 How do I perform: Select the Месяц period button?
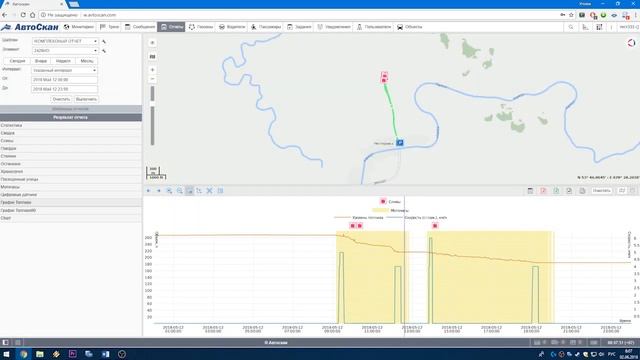(87, 61)
